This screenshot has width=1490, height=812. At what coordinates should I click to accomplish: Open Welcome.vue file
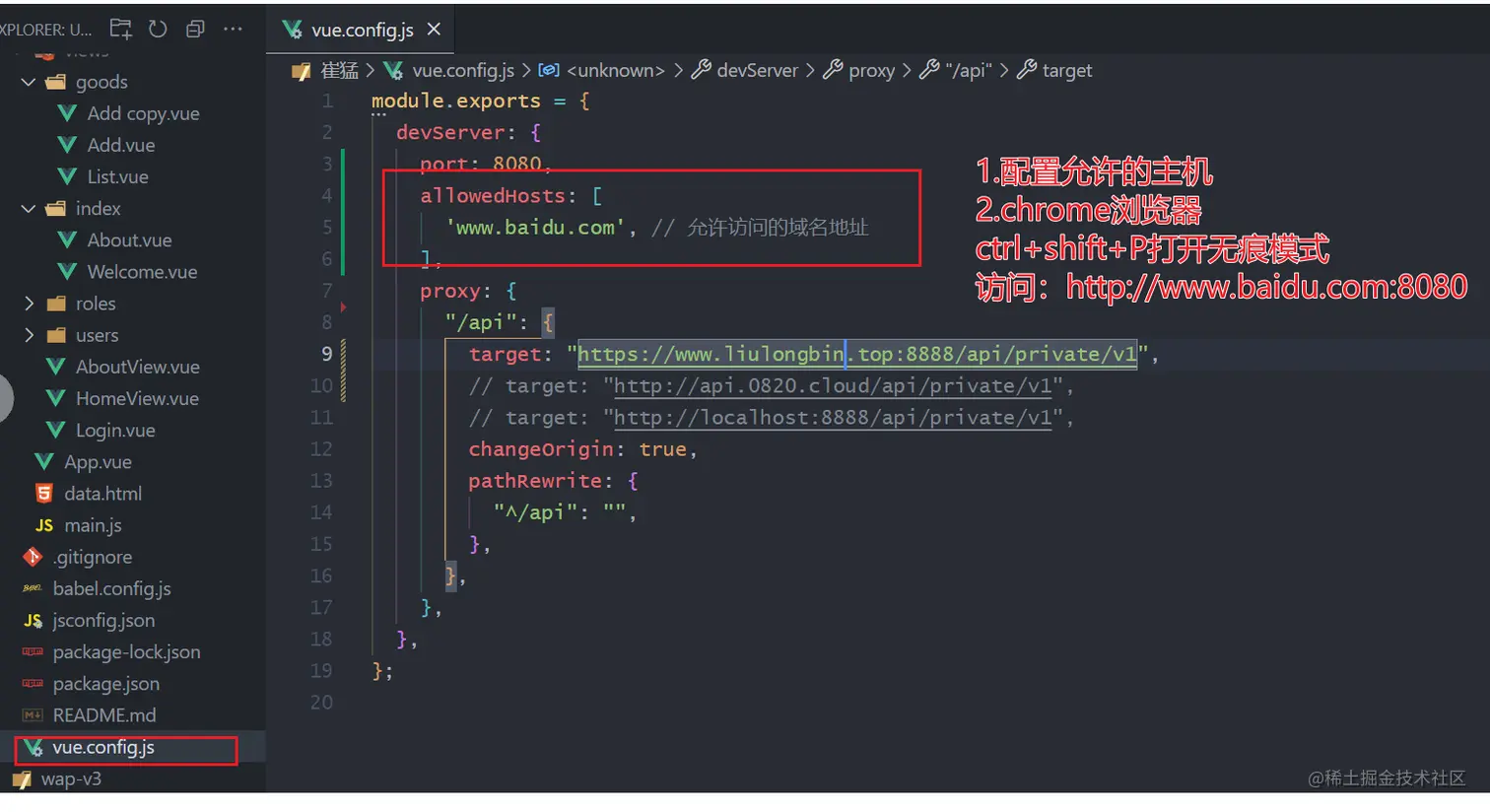coord(142,272)
